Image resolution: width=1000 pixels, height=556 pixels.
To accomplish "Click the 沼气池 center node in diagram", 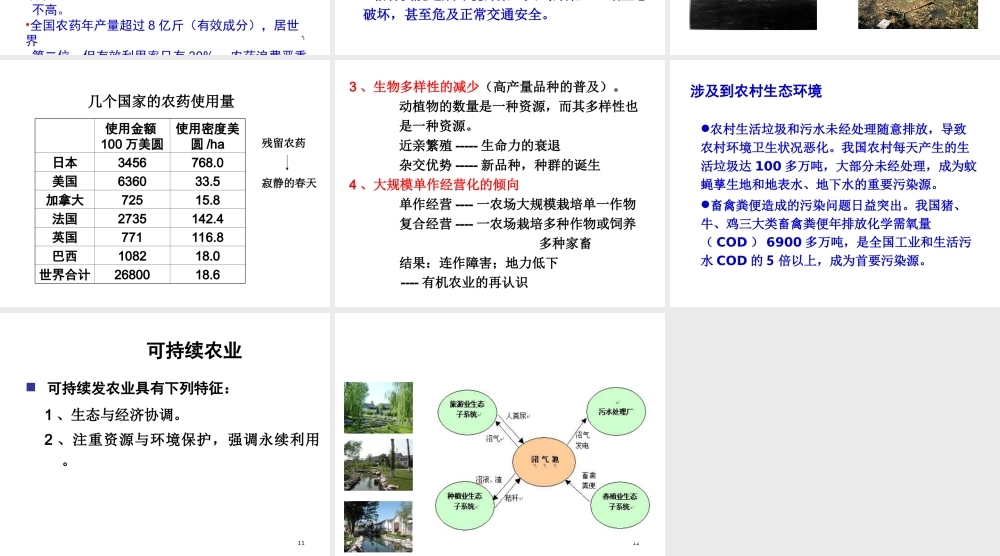I will click(544, 461).
